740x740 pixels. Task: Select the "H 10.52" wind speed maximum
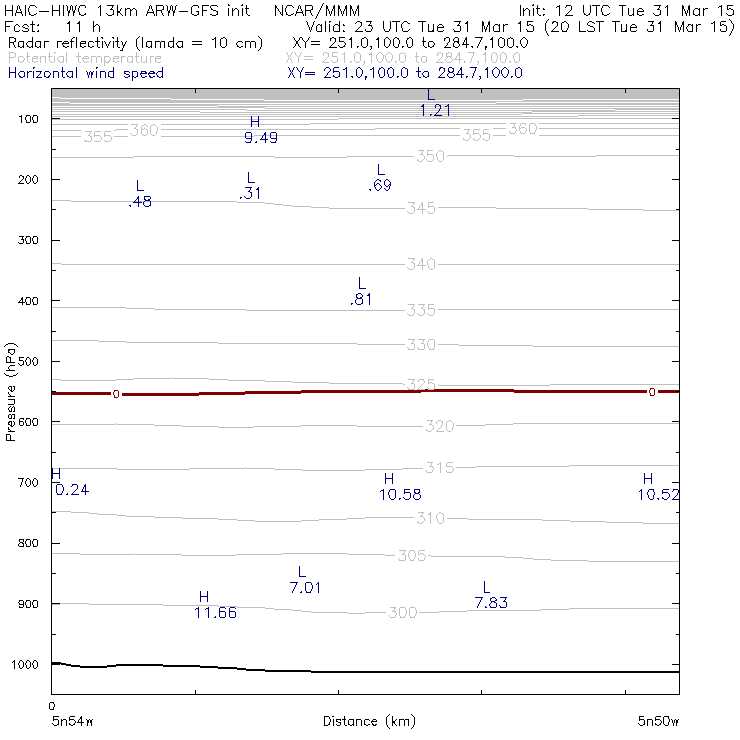pyautogui.click(x=658, y=487)
